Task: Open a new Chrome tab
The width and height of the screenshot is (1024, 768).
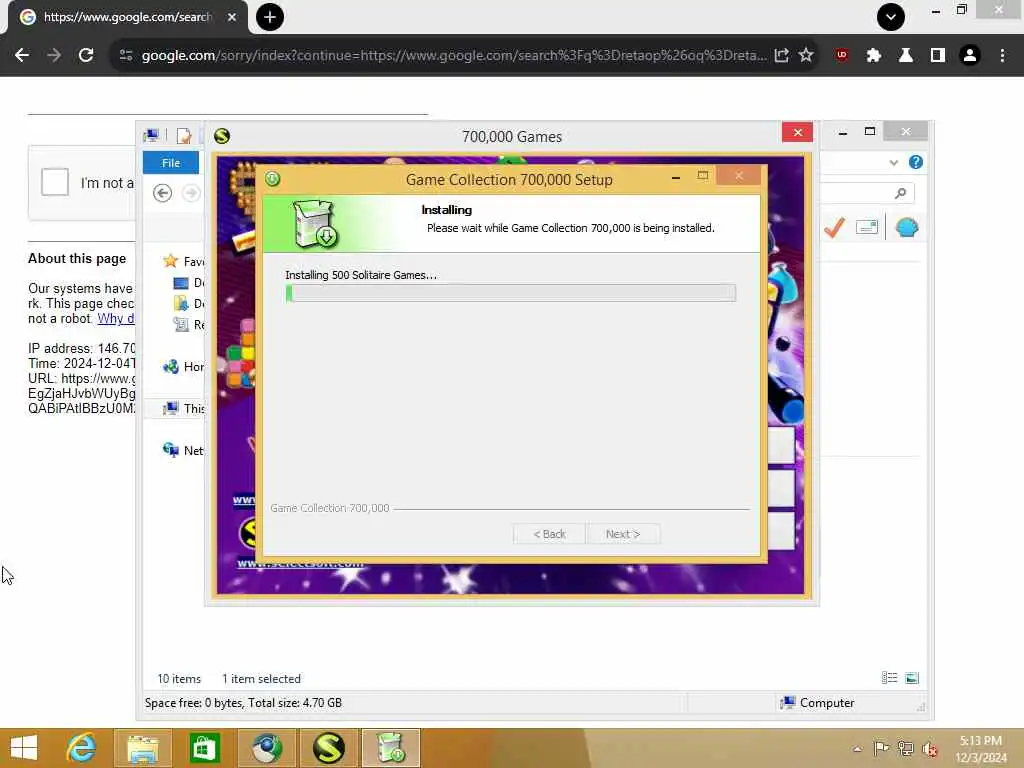Action: [270, 17]
